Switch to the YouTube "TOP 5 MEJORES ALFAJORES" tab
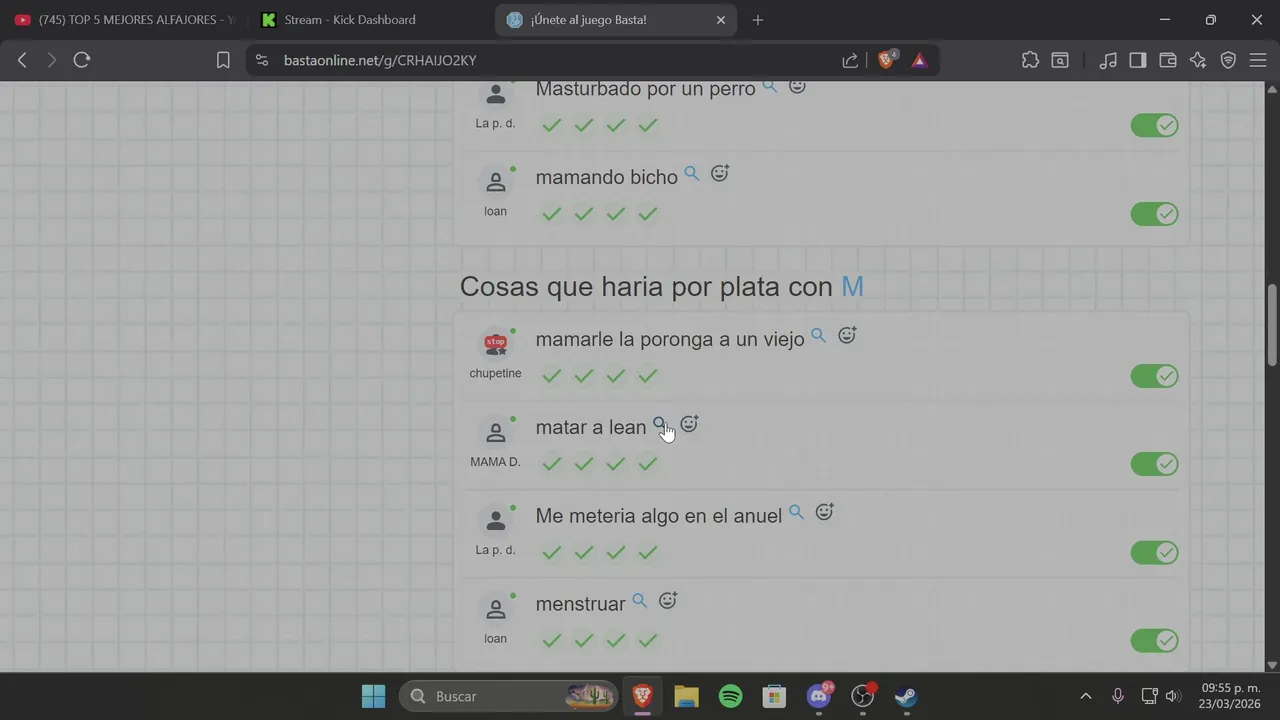This screenshot has width=1280, height=720. (x=124, y=20)
